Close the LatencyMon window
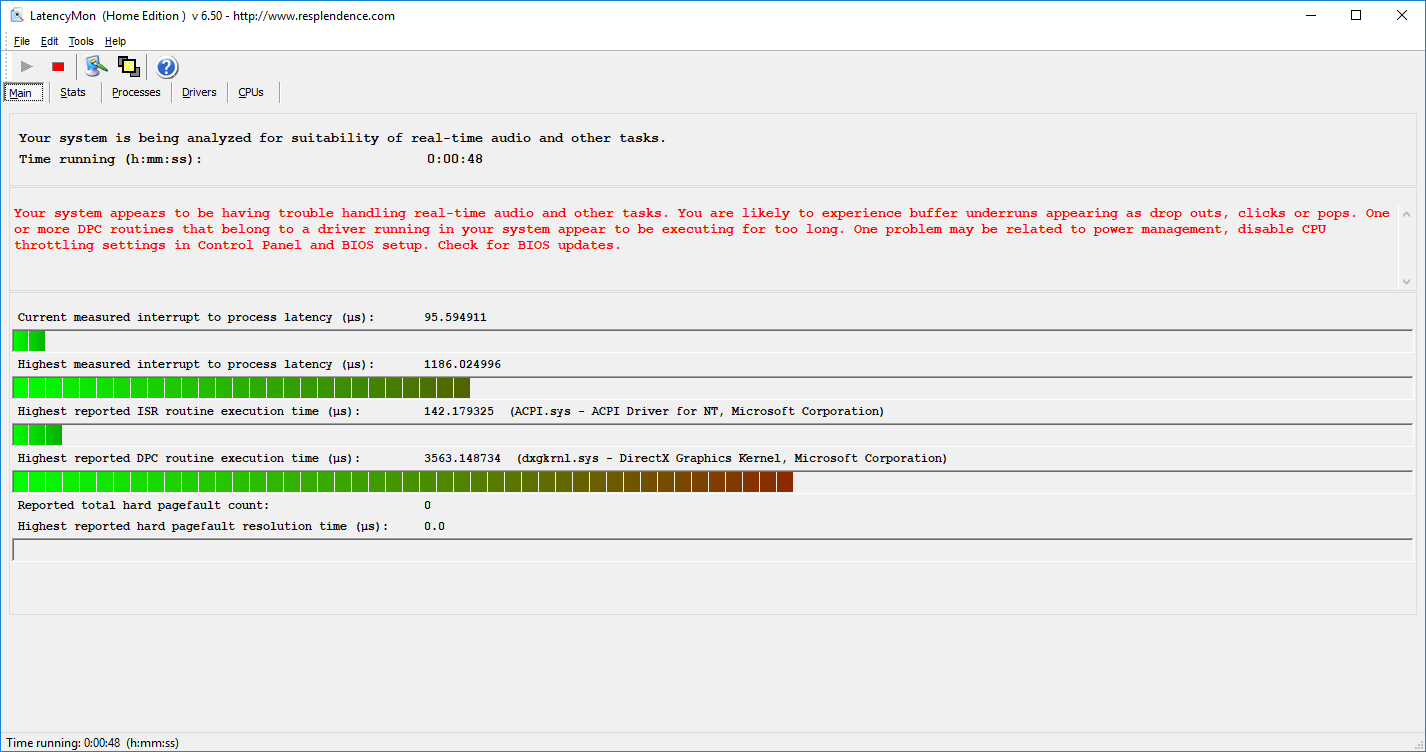This screenshot has width=1426, height=752. (1402, 15)
